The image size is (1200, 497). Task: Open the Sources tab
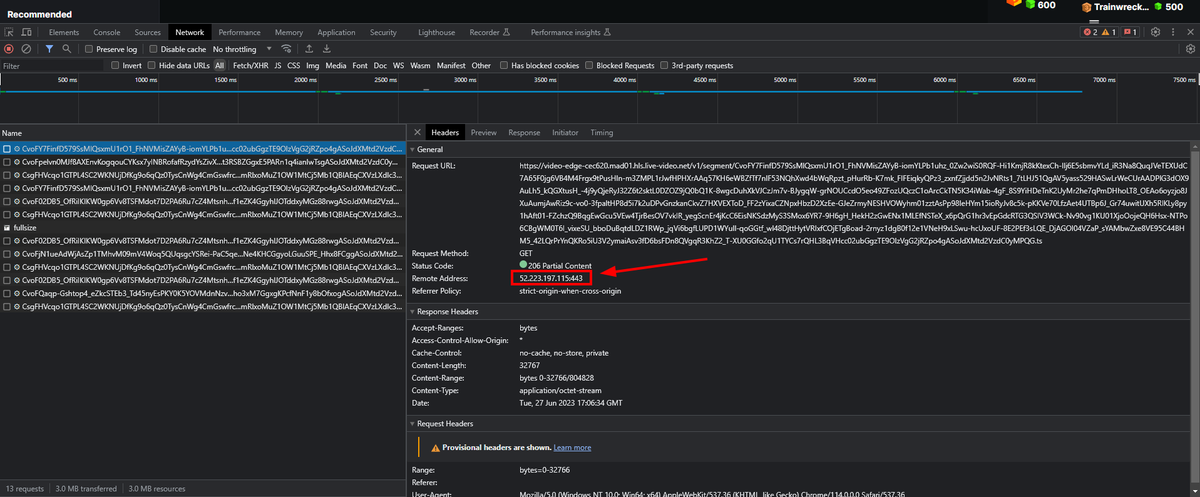(147, 32)
